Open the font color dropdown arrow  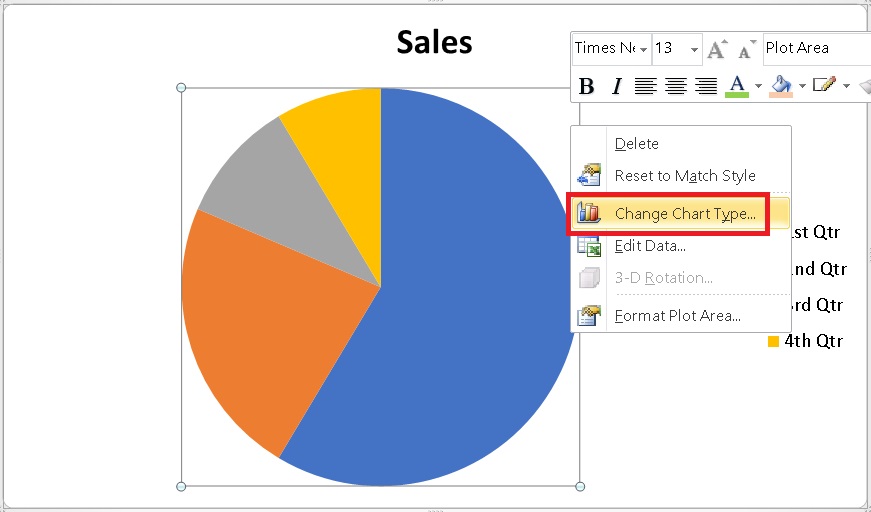tap(758, 86)
